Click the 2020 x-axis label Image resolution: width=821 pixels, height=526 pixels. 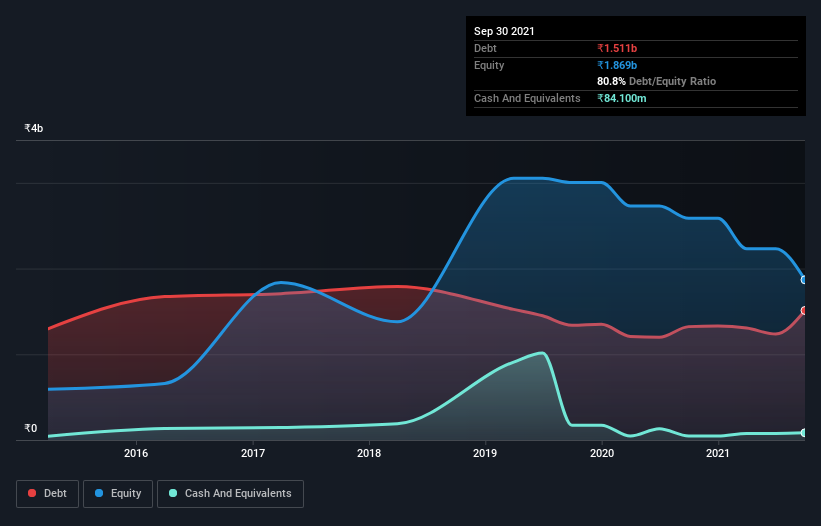[602, 453]
